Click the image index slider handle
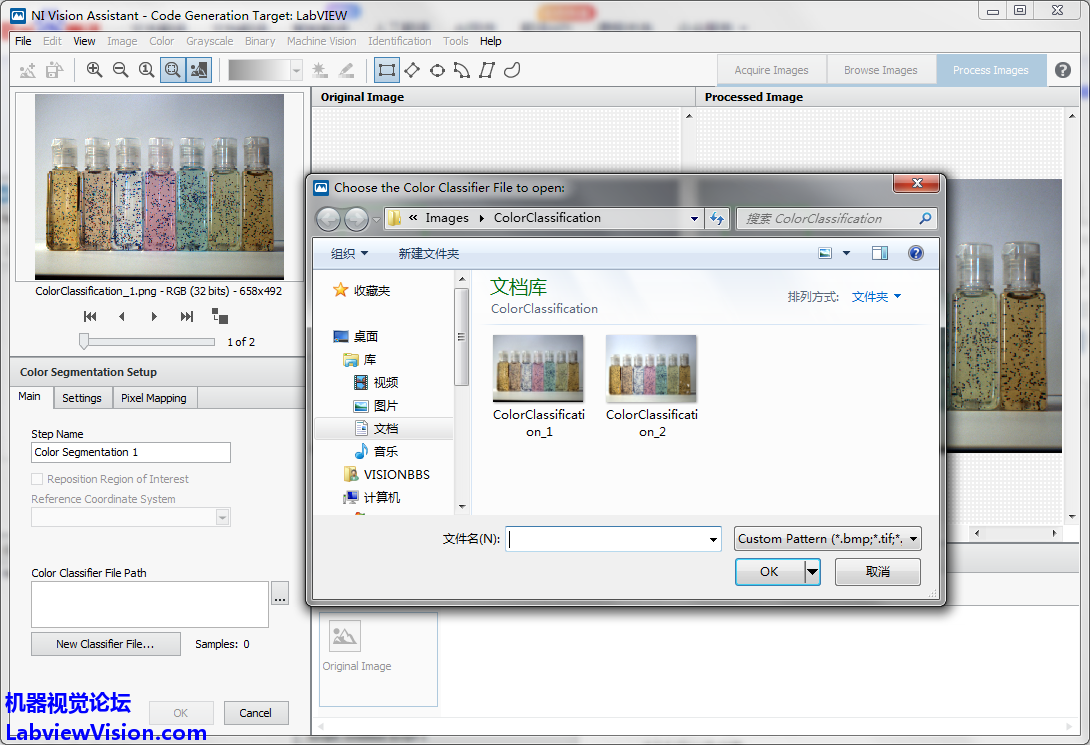The image size is (1090, 745). (85, 342)
